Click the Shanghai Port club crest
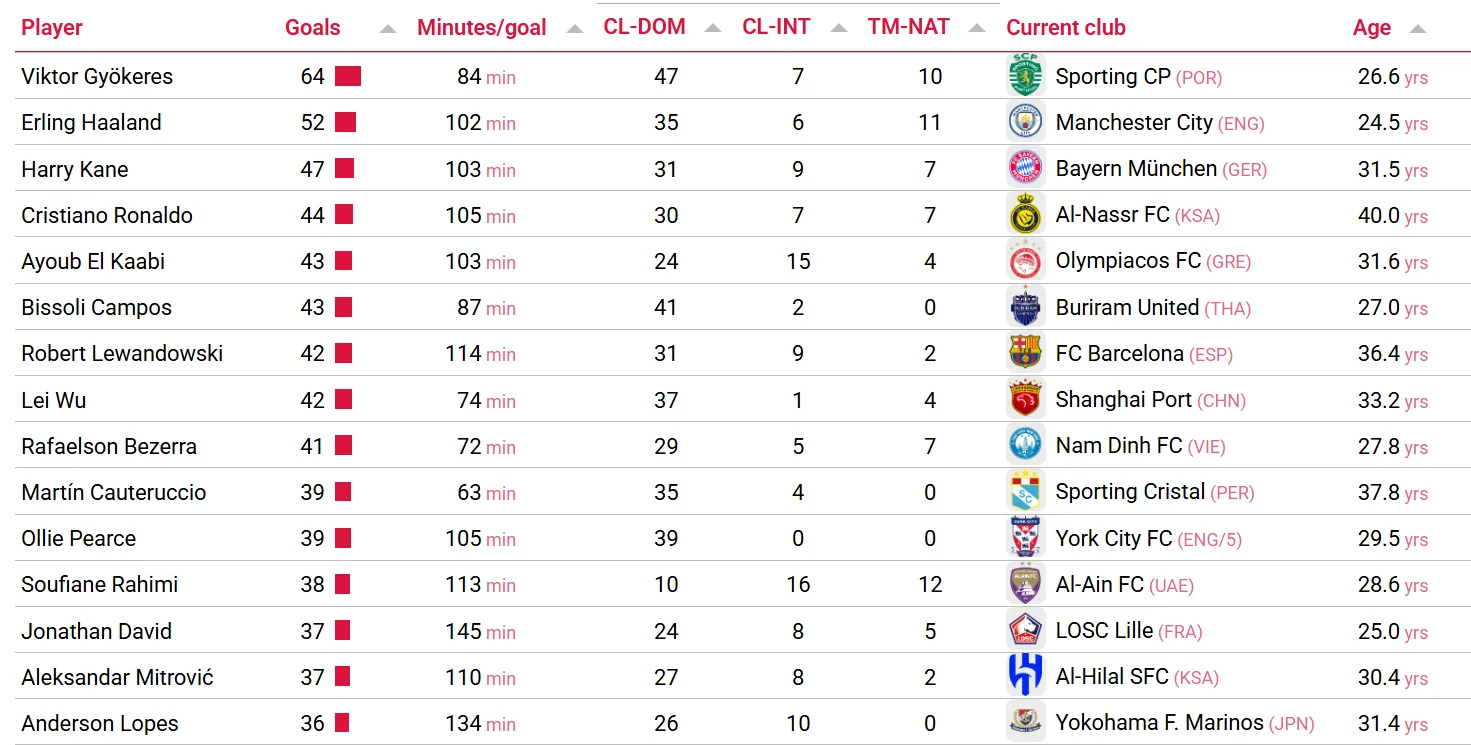 (x=1025, y=400)
